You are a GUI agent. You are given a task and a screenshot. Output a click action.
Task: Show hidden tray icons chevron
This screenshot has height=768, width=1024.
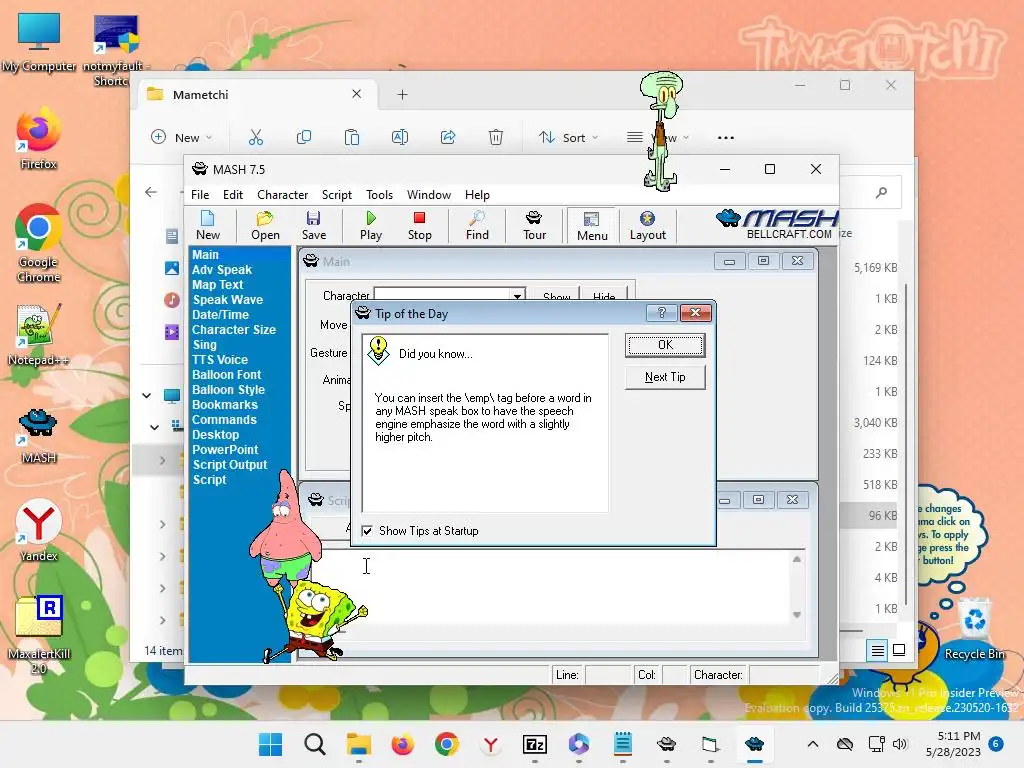coord(812,744)
